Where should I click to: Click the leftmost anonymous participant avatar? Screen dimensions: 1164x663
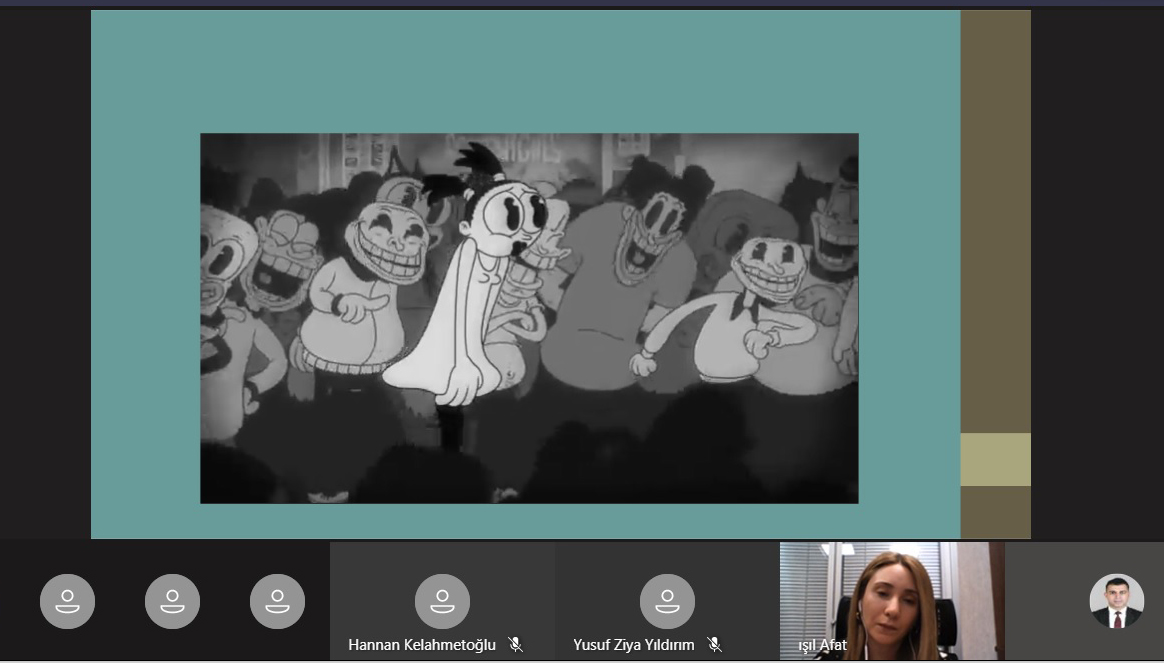pyautogui.click(x=67, y=601)
